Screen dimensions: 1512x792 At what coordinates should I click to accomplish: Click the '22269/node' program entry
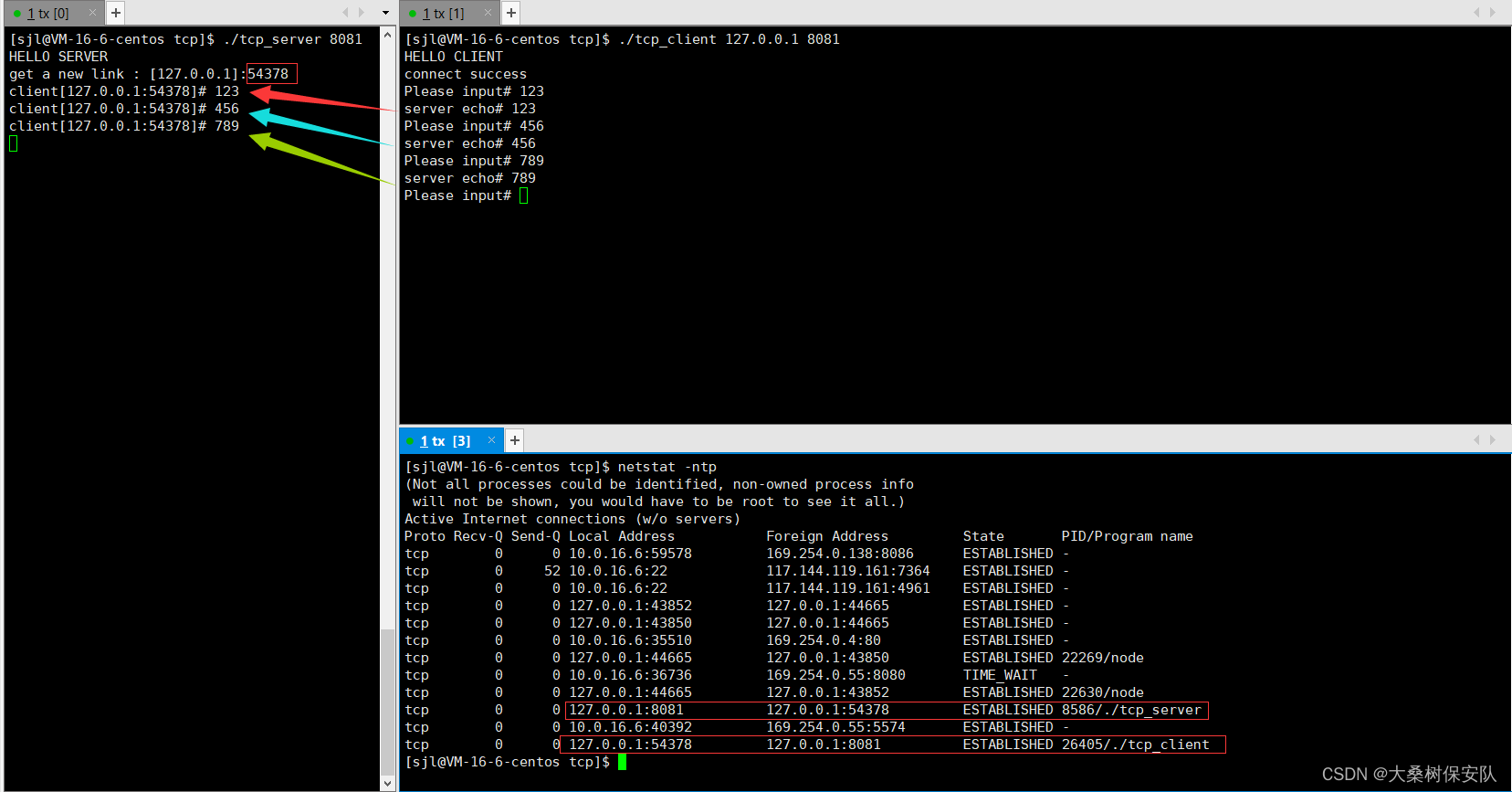point(1102,658)
